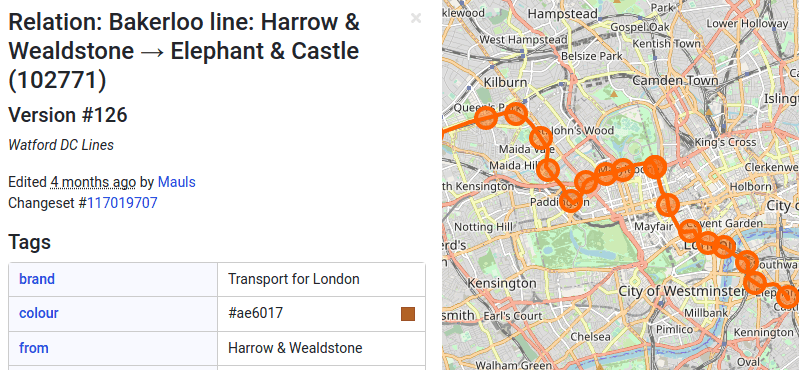Select the station marker over Queen's Park label

pos(486,118)
